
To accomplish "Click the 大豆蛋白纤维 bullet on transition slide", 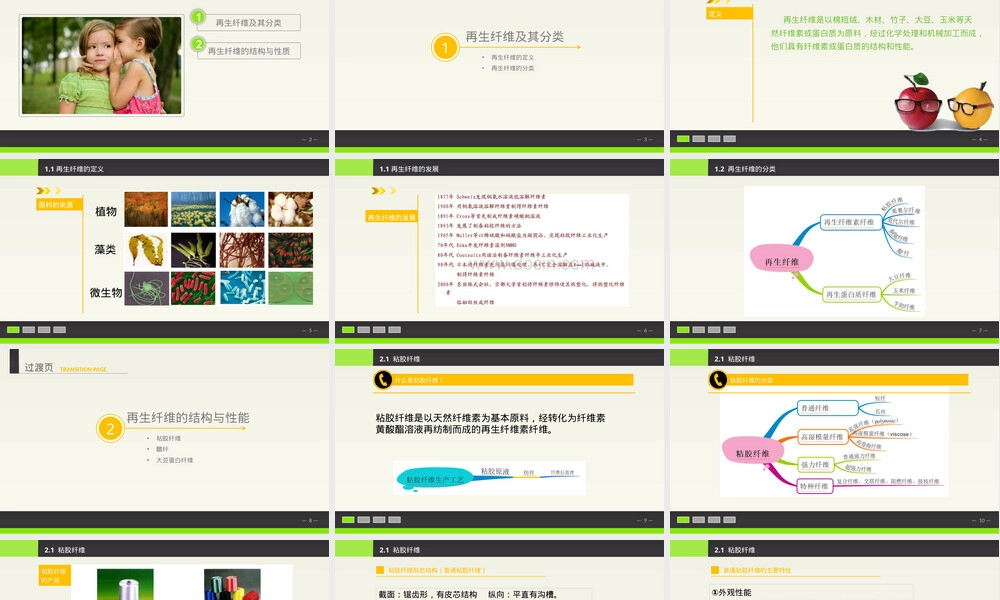I will [174, 460].
